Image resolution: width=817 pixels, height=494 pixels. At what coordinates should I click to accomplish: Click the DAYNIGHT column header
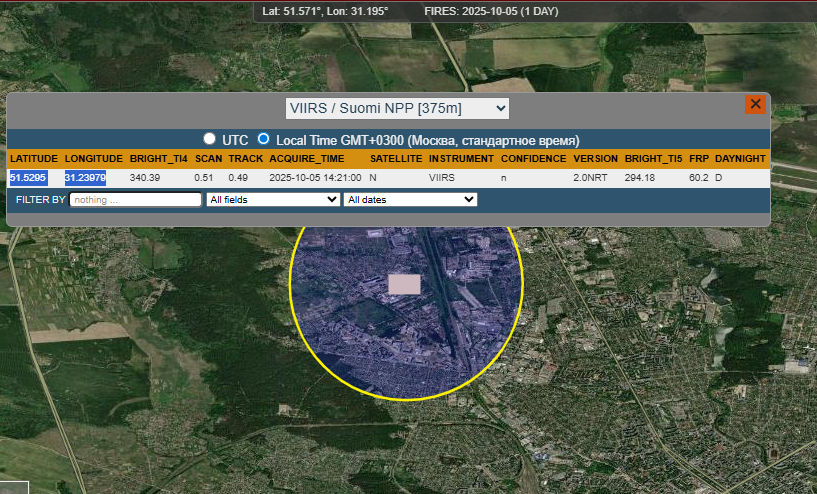pyautogui.click(x=740, y=159)
